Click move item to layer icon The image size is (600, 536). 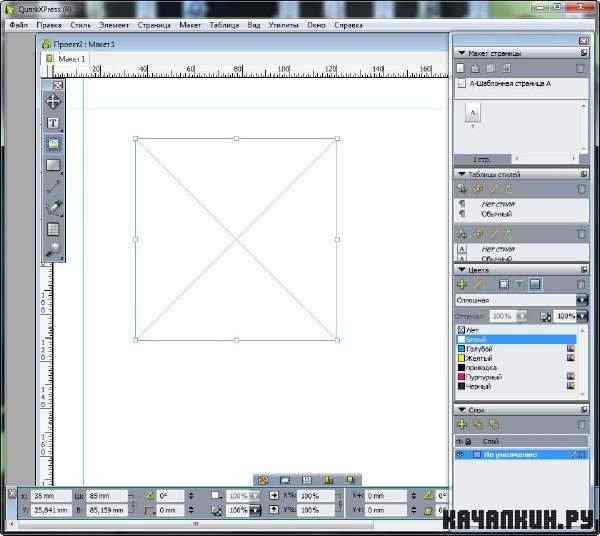[x=478, y=425]
